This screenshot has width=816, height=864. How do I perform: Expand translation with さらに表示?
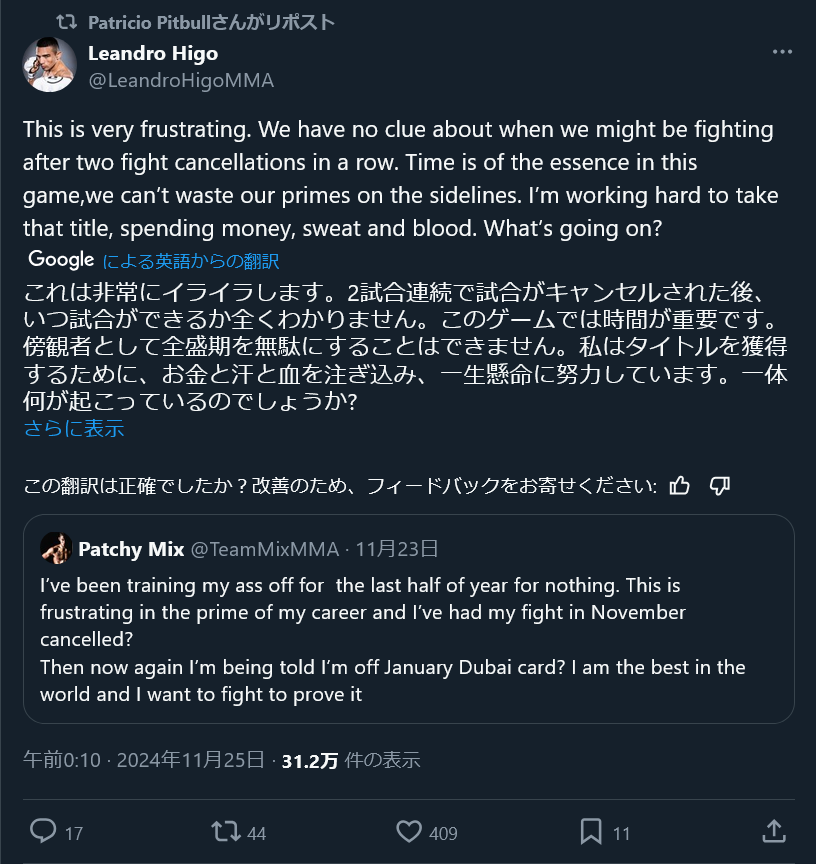click(x=74, y=428)
